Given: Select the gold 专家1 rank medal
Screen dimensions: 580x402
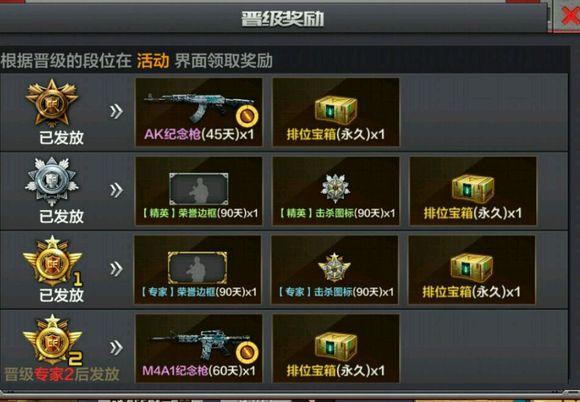Looking at the screenshot, I should [52, 261].
